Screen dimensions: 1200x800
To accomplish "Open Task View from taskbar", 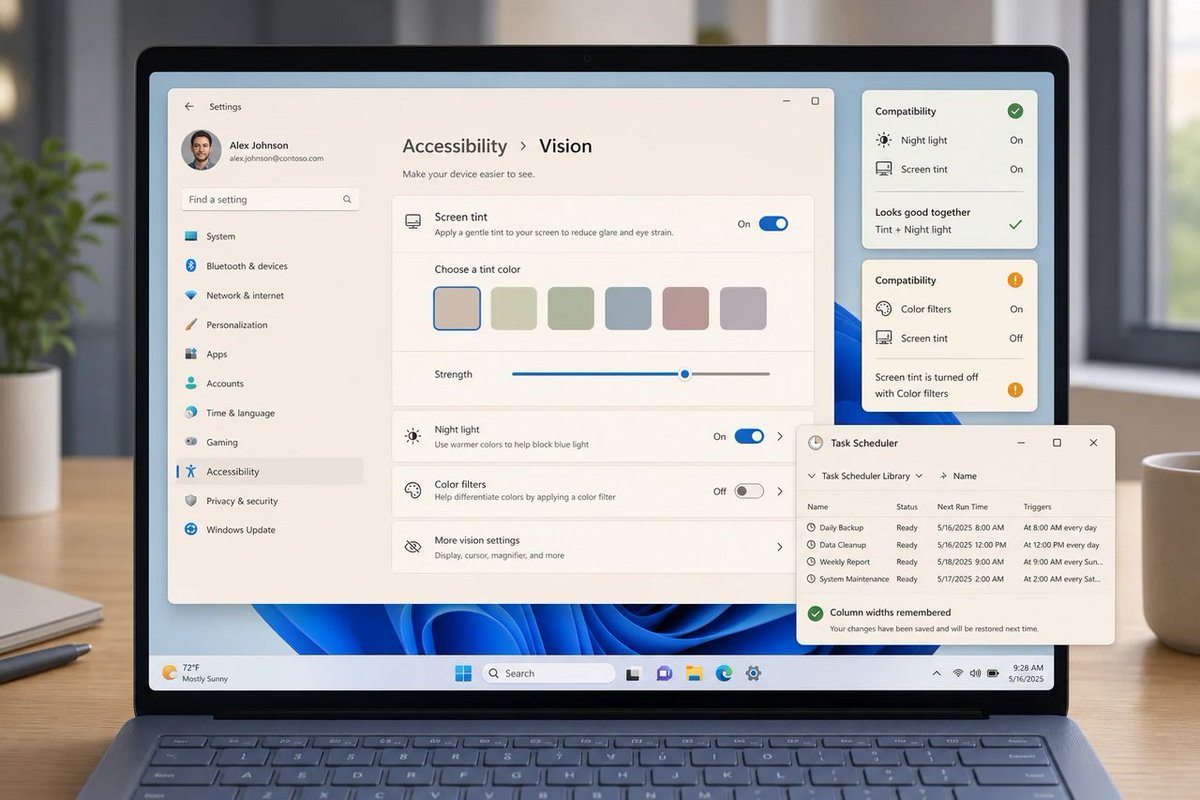I will point(633,674).
